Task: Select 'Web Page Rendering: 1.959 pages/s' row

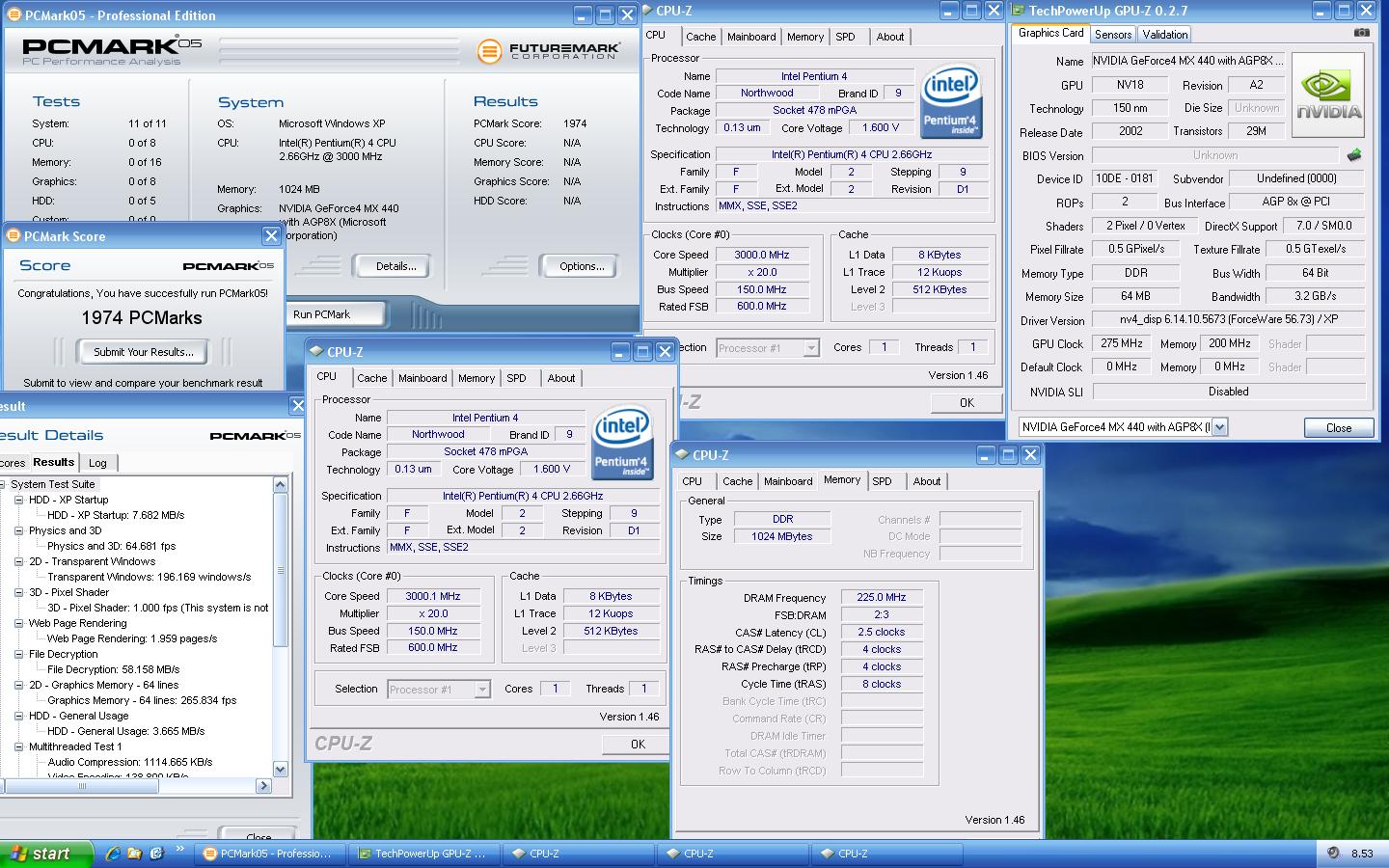Action: [132, 638]
